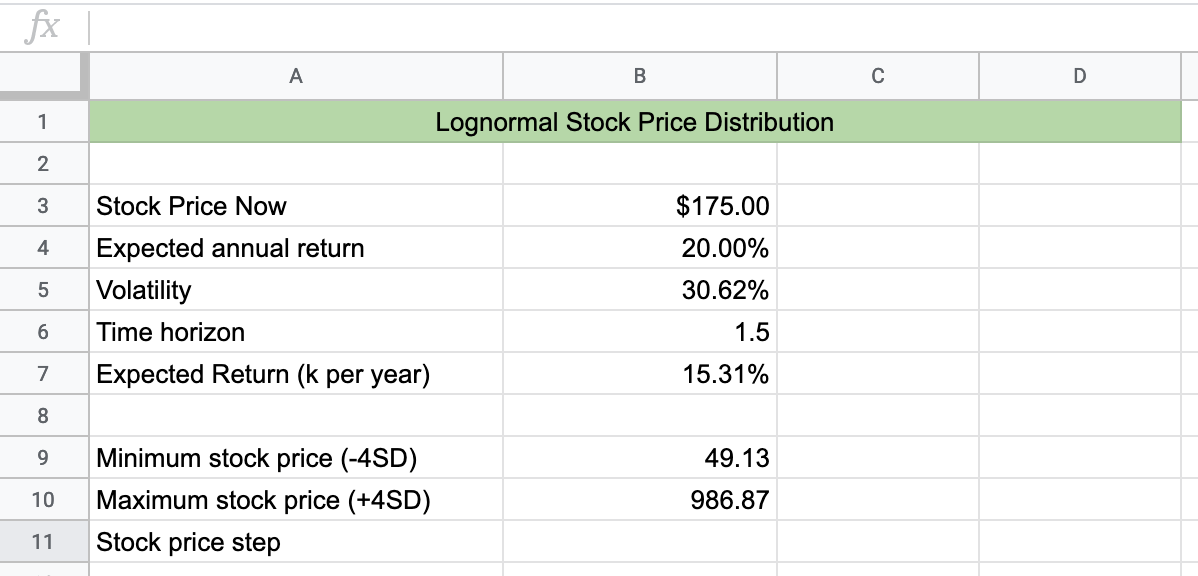The height and width of the screenshot is (576, 1198).
Task: Select row 5 header
Action: tap(44, 290)
